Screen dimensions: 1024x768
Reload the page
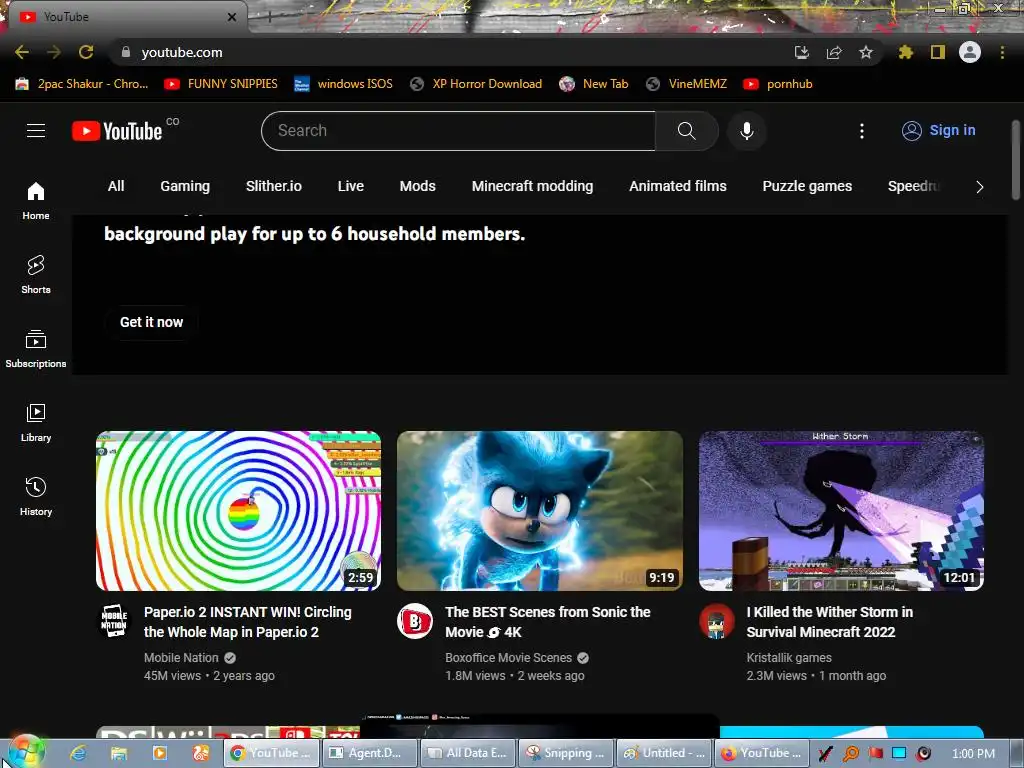click(x=86, y=52)
